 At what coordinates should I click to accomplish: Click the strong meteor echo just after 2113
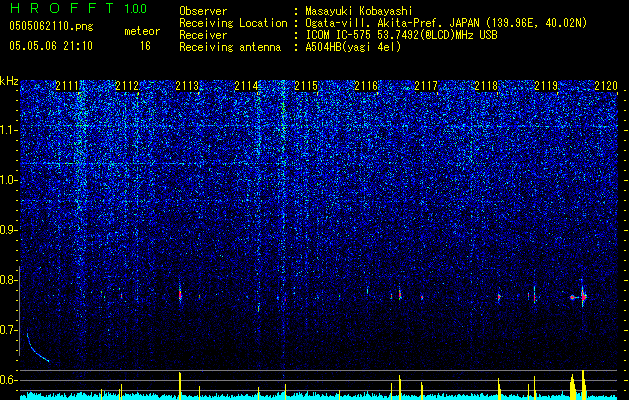click(x=180, y=295)
